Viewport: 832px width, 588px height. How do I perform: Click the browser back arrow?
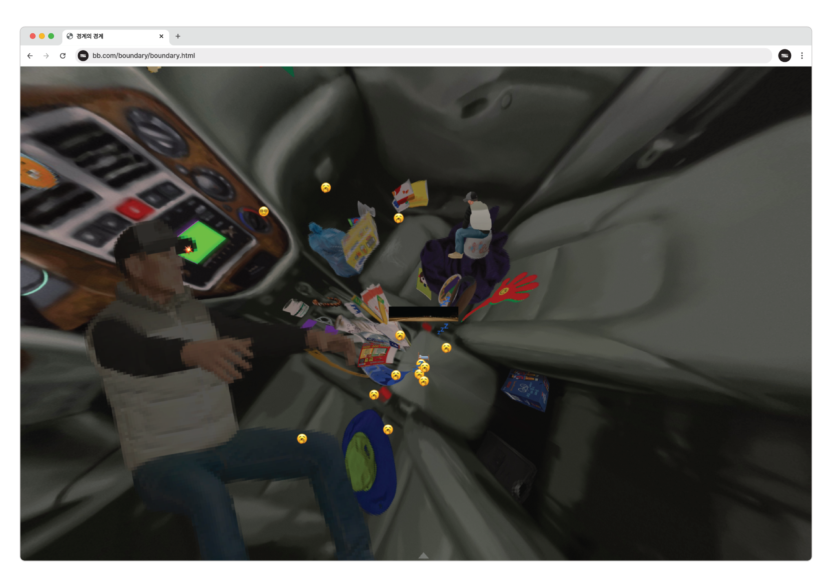pos(30,56)
